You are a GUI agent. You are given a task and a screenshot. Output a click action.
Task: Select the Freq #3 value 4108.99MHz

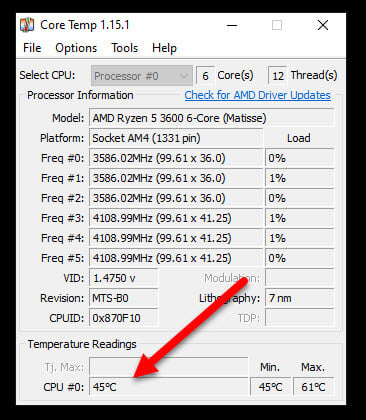point(176,218)
